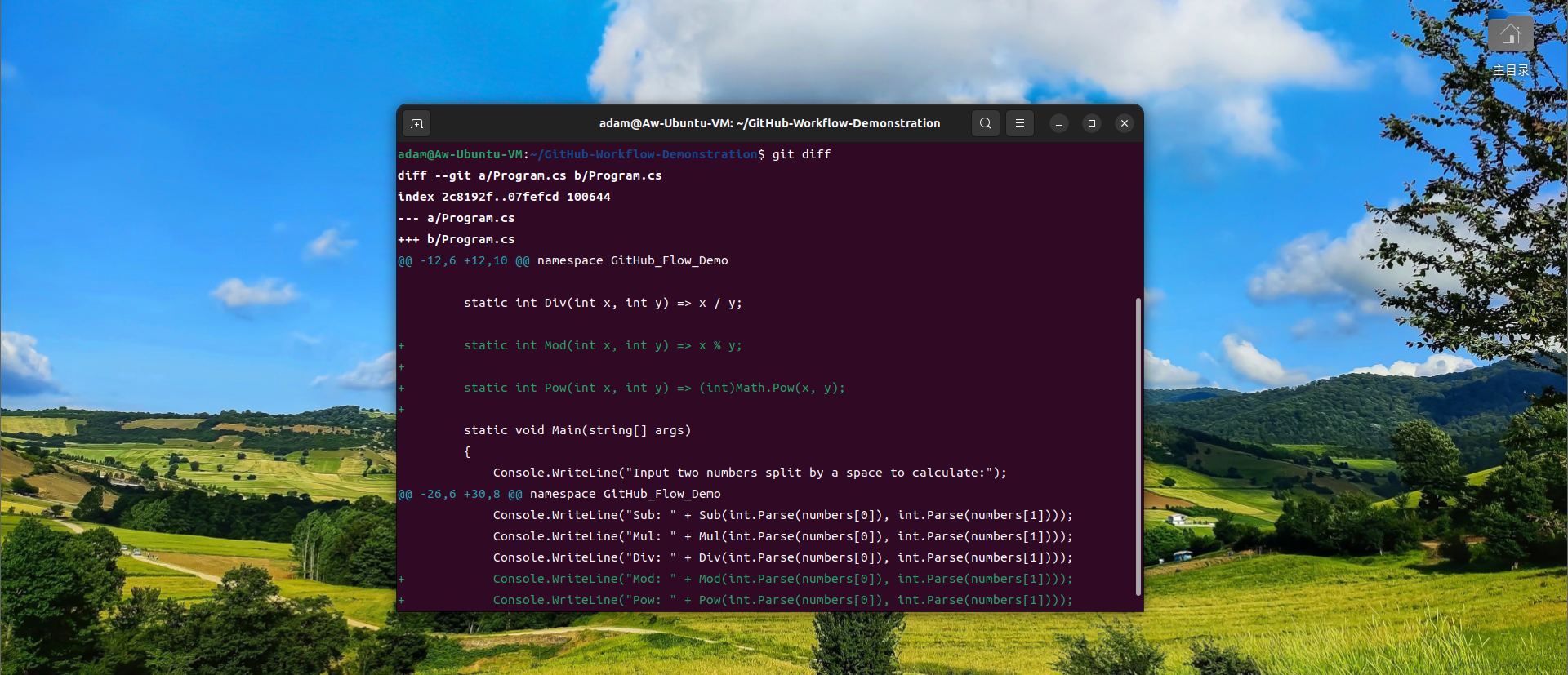This screenshot has height=675, width=1568.
Task: Click the added 'static int Pow' line
Action: pos(653,388)
